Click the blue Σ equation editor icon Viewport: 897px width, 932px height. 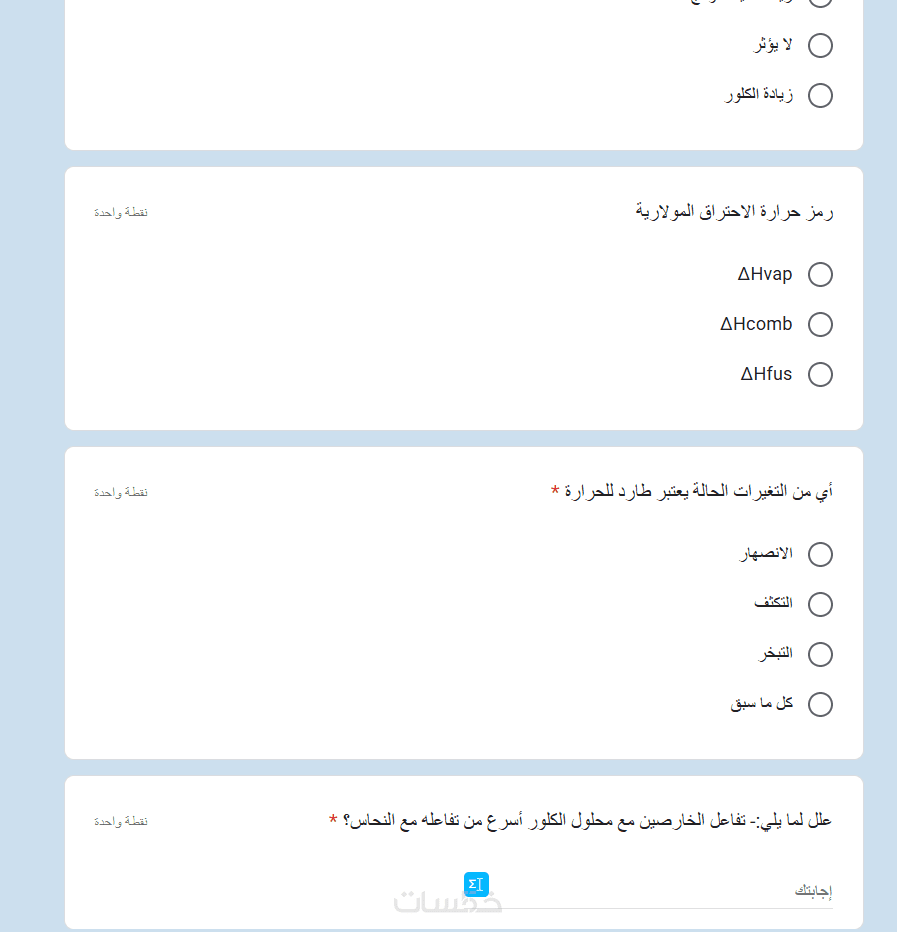(x=476, y=884)
